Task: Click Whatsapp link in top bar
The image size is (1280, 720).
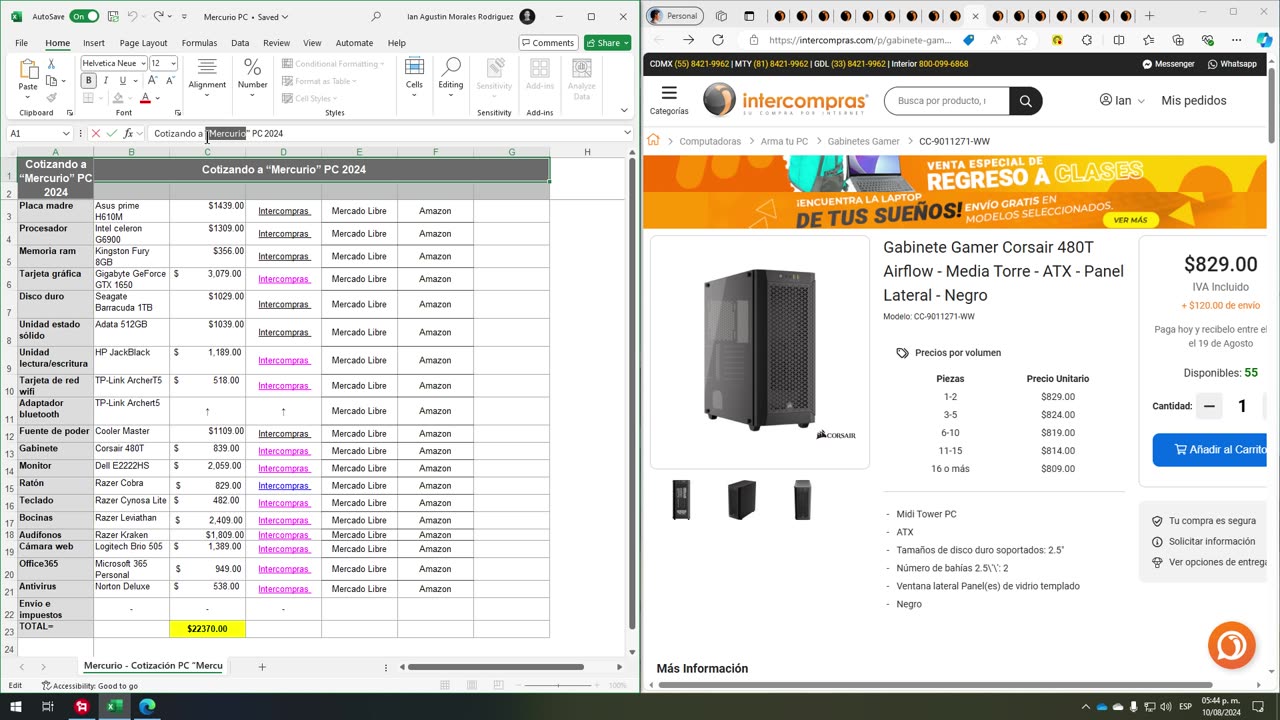Action: (x=1232, y=64)
